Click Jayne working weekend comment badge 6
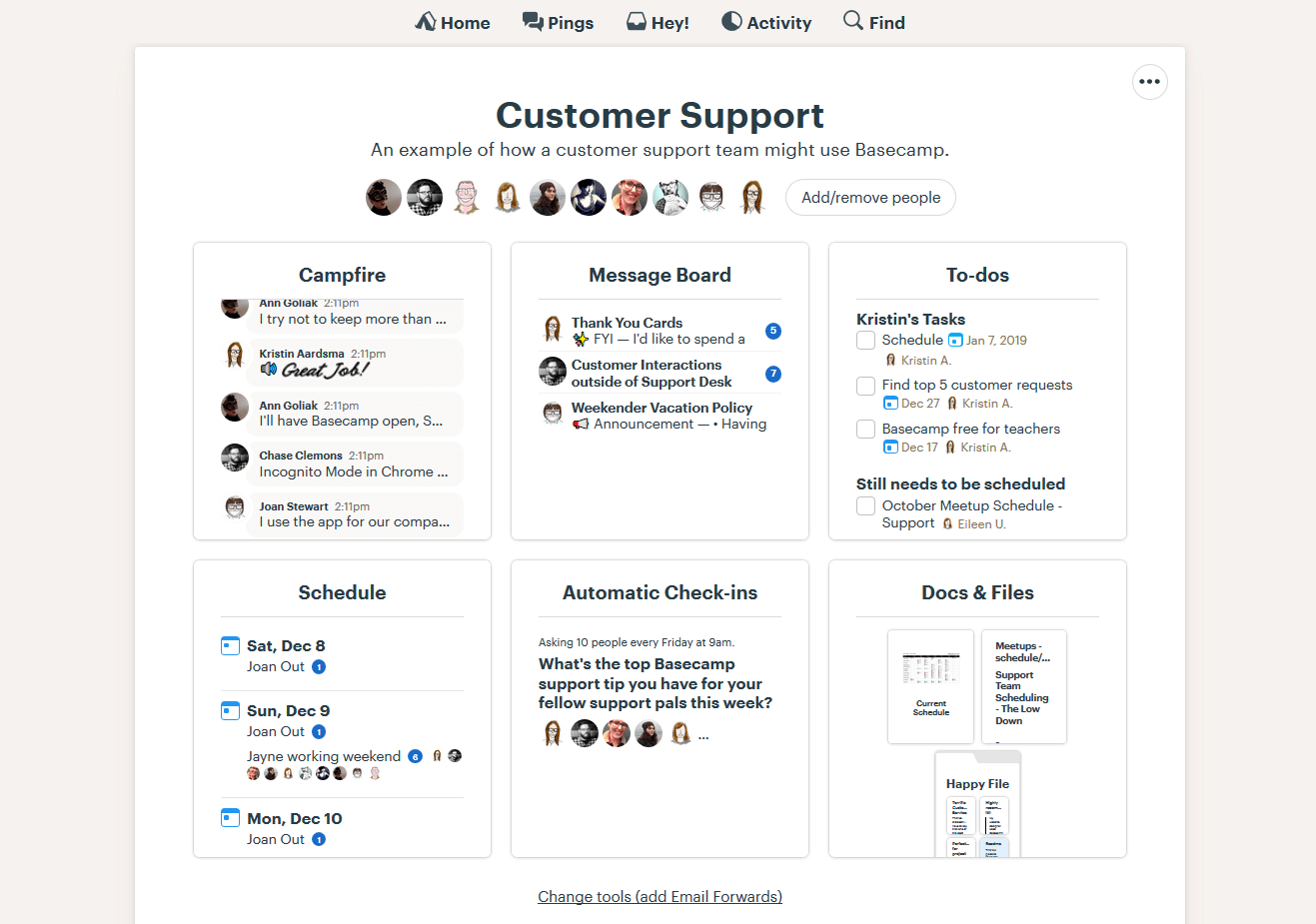Screen dimensions: 1316x924 (416, 756)
